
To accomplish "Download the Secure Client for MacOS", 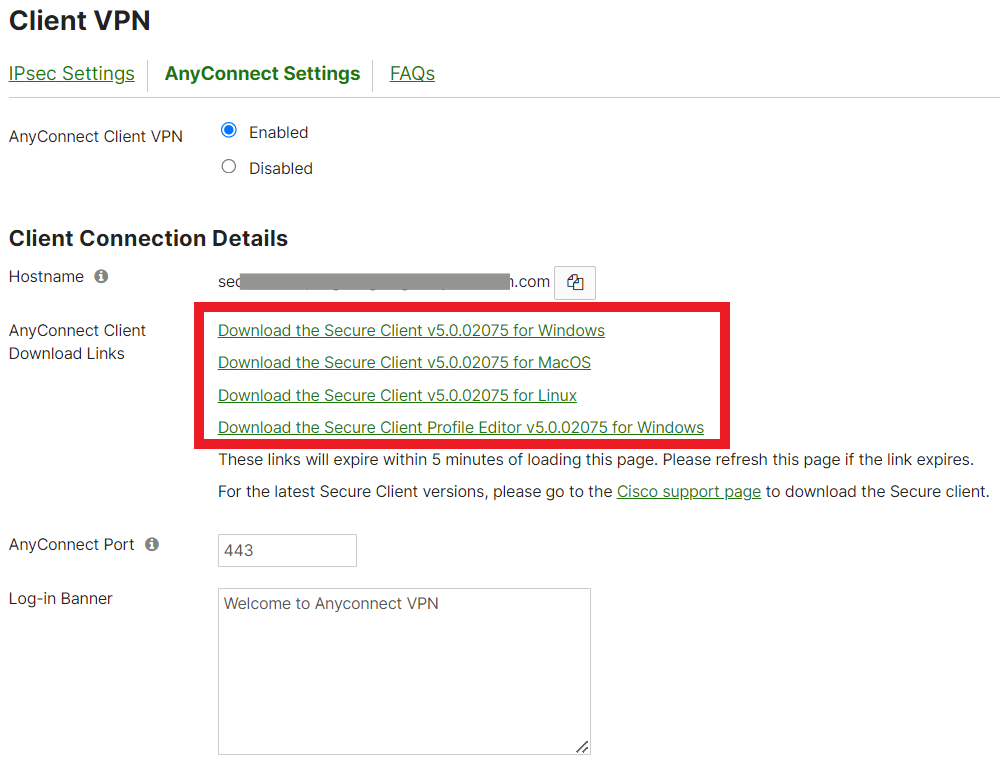I will (404, 363).
